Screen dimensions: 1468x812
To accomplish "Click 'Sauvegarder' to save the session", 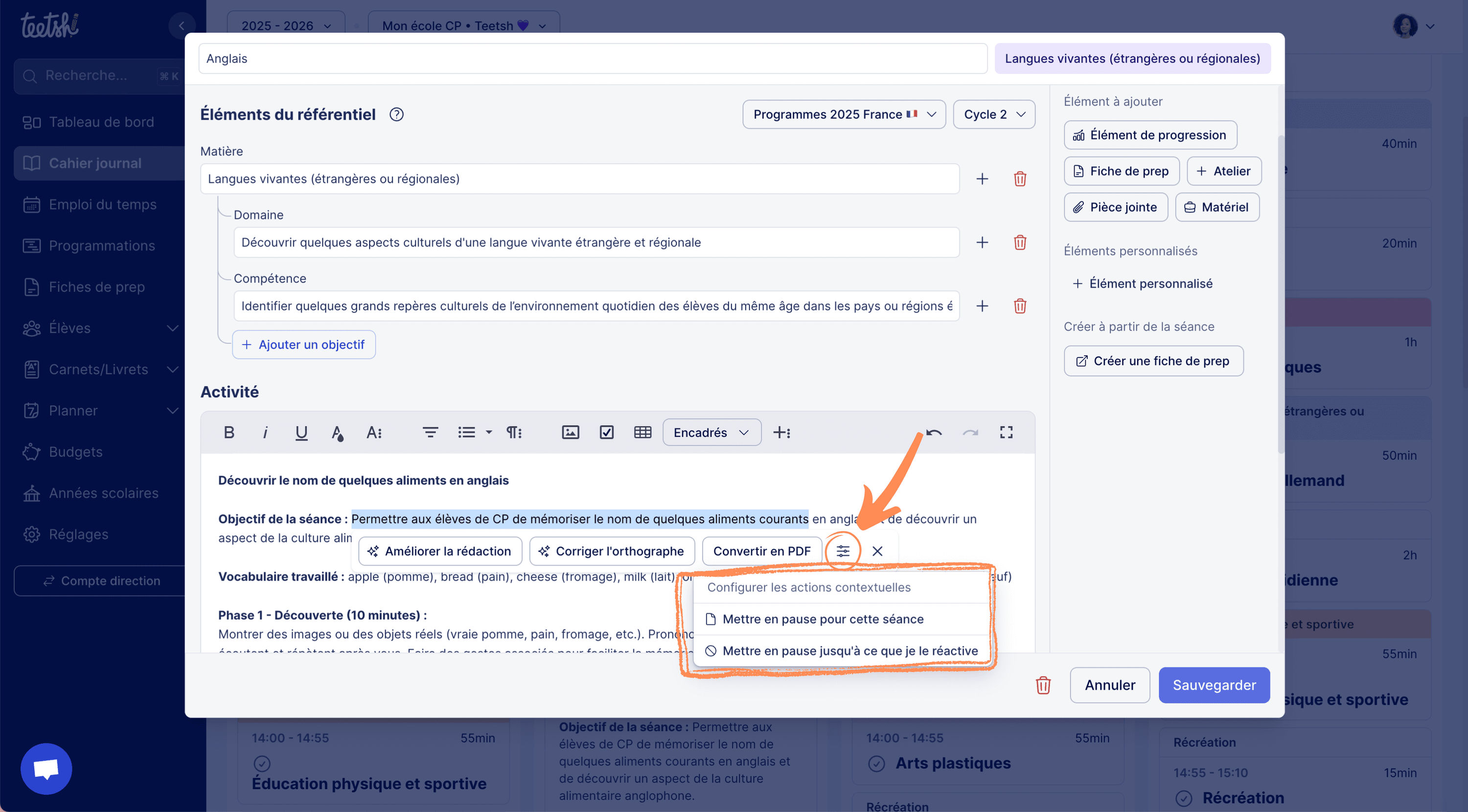I will (1214, 685).
